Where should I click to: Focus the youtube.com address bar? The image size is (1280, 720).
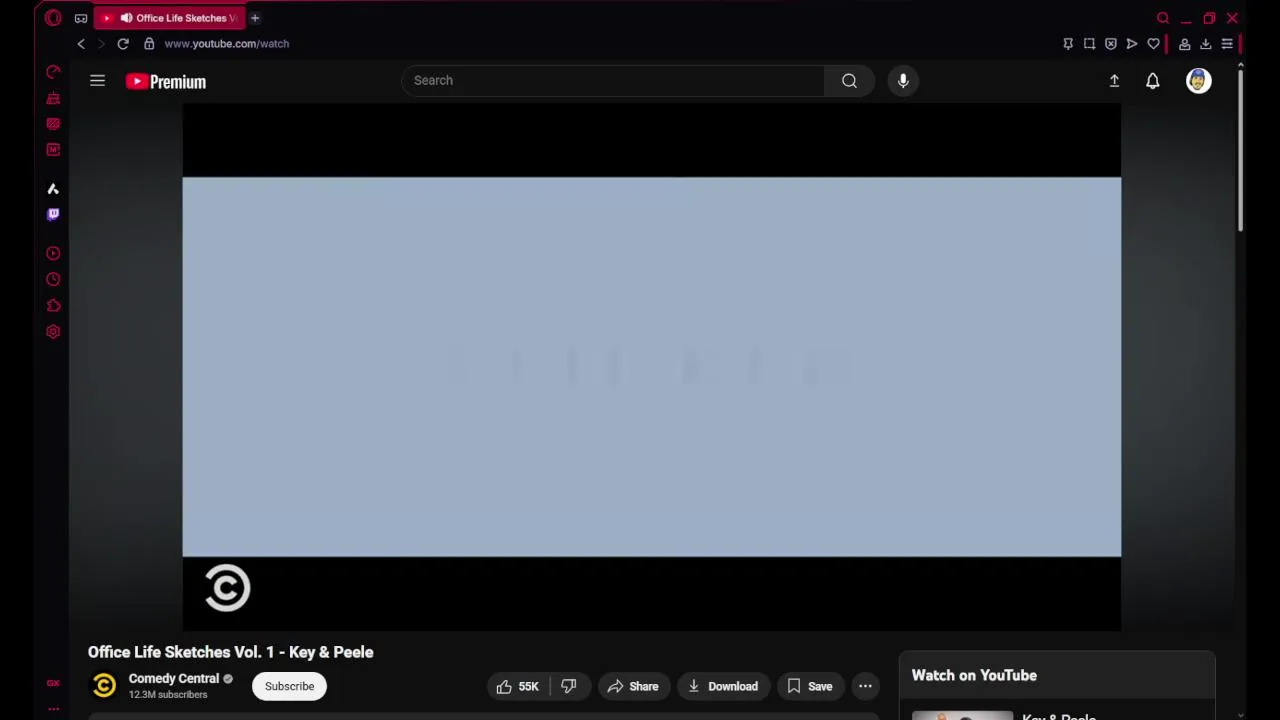tap(227, 44)
